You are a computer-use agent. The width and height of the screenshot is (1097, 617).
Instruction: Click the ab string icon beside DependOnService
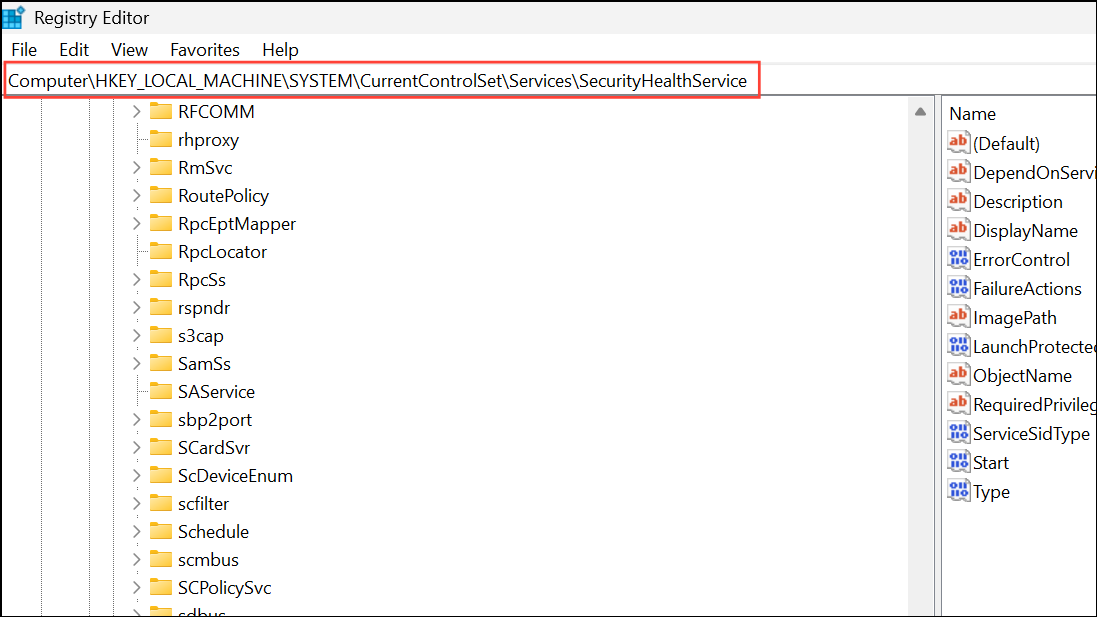958,171
